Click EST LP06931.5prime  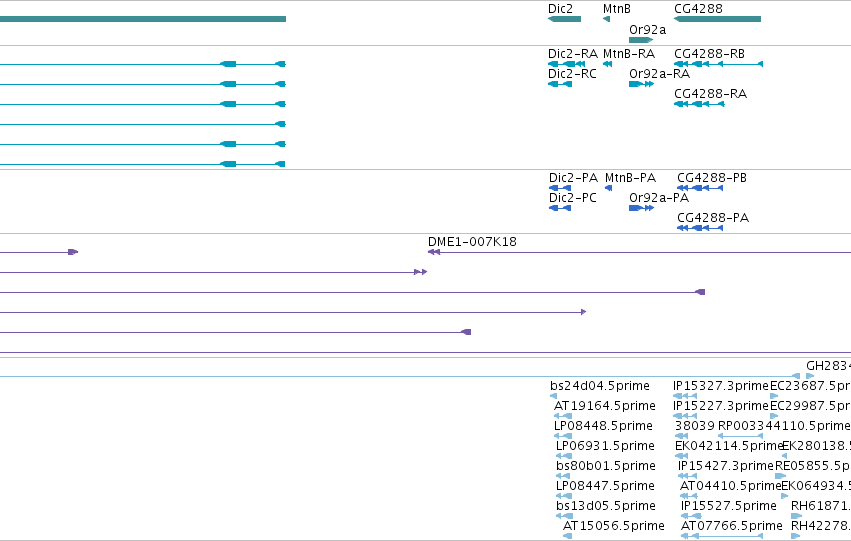(605, 446)
